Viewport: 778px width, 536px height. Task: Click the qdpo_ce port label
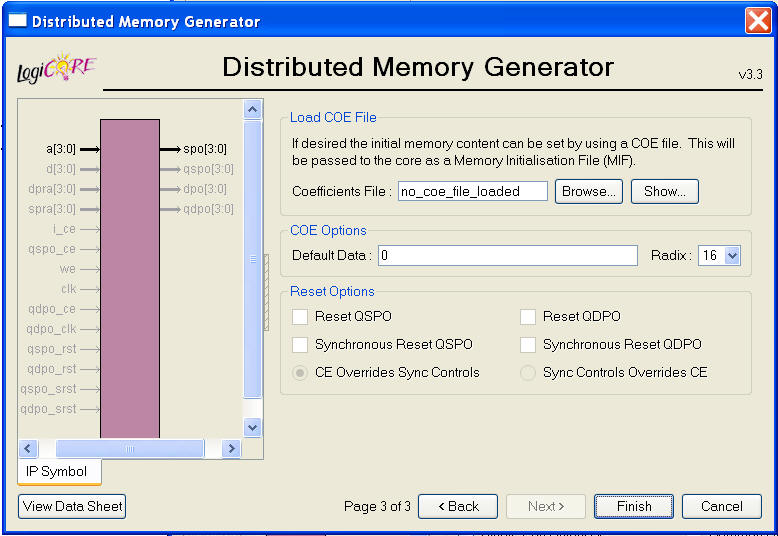pos(52,309)
